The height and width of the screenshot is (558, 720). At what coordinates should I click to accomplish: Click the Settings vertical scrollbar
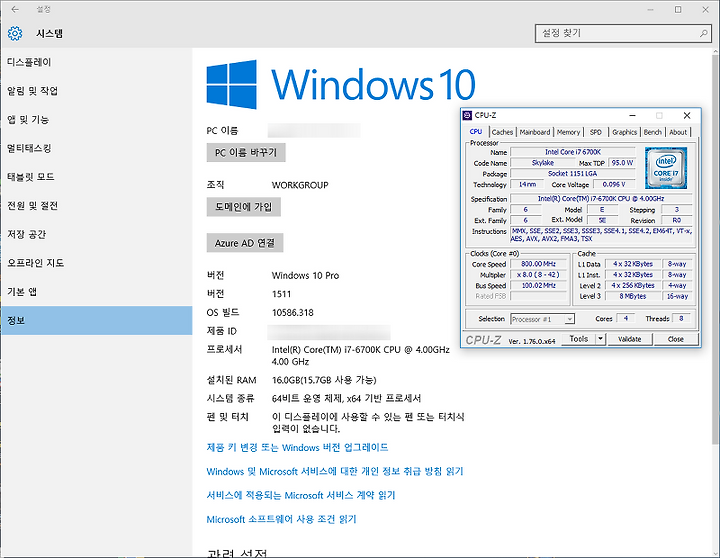[715, 248]
